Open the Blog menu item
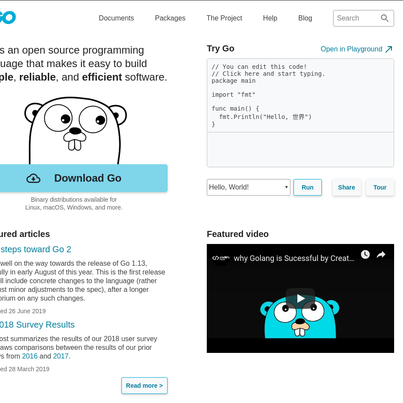 305,18
